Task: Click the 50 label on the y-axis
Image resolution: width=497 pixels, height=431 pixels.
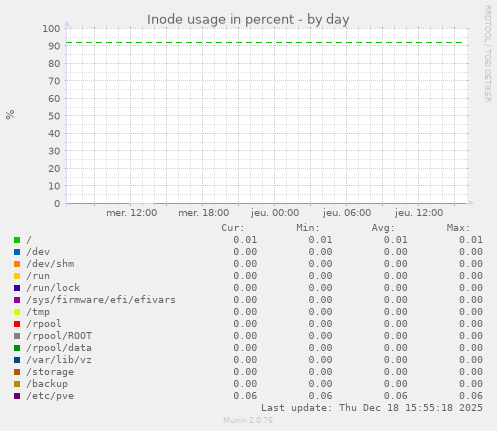Action: pos(54,116)
